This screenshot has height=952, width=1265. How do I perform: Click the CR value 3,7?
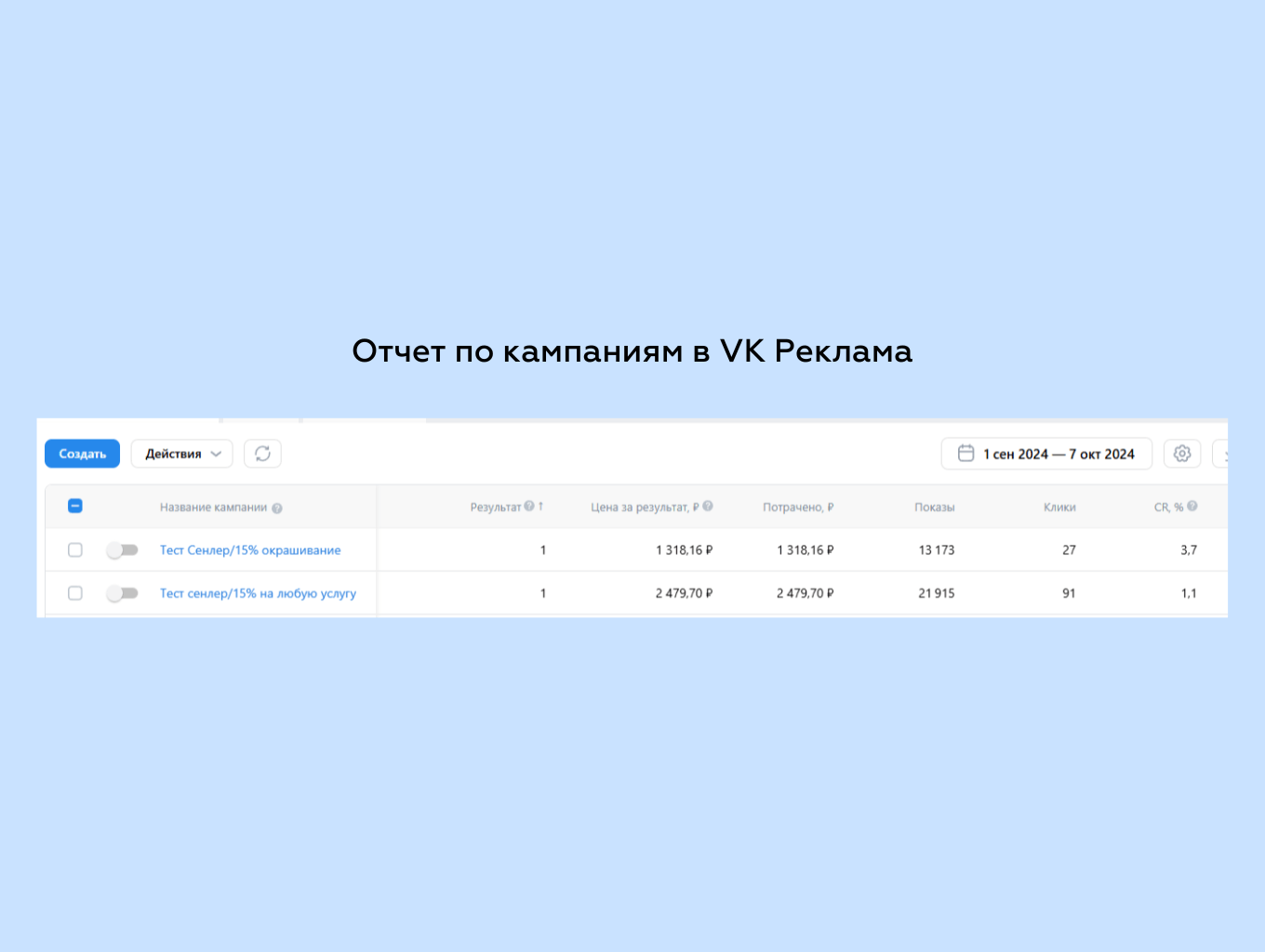[1189, 550]
